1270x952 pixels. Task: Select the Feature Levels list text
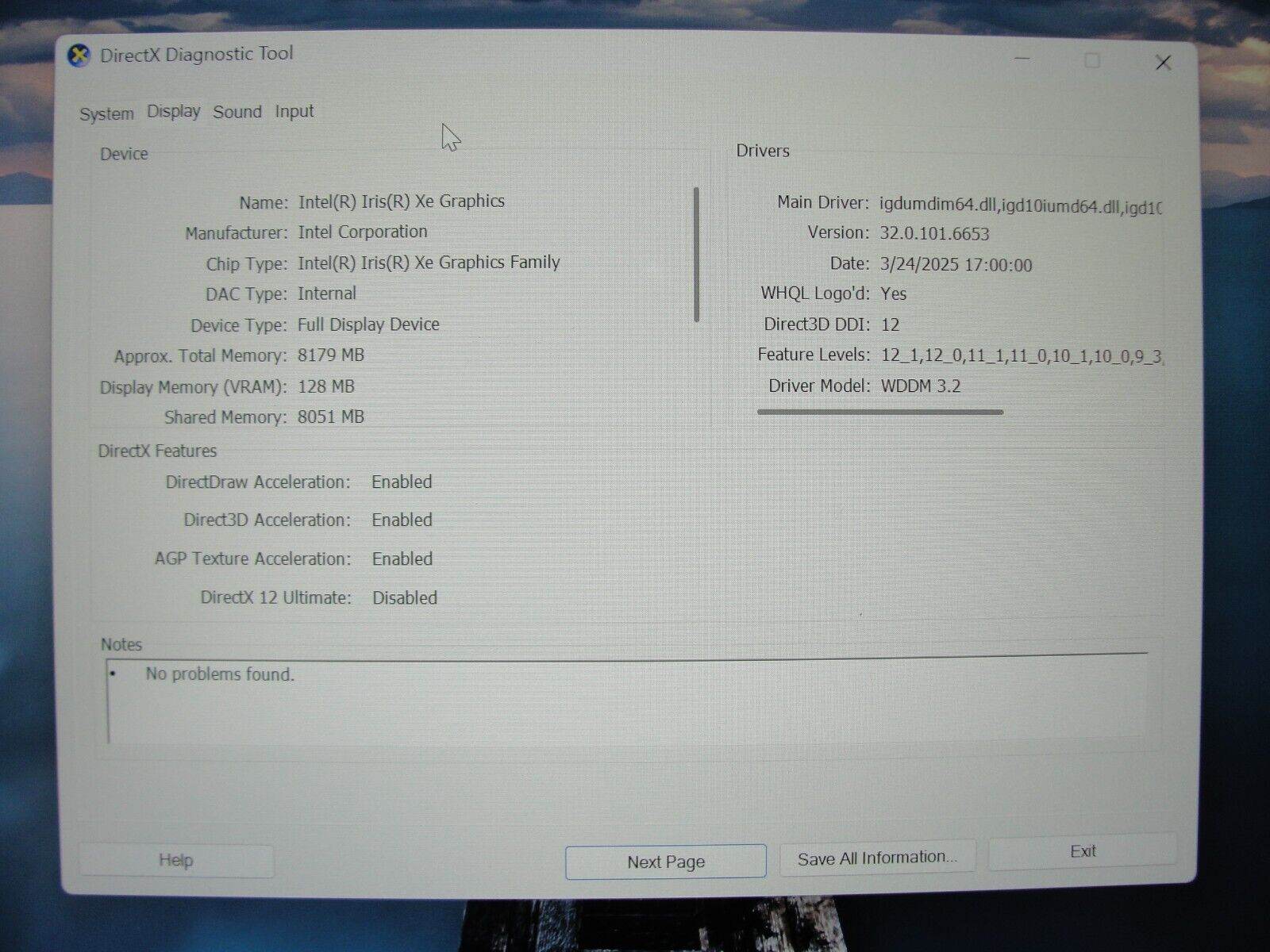click(x=1020, y=355)
